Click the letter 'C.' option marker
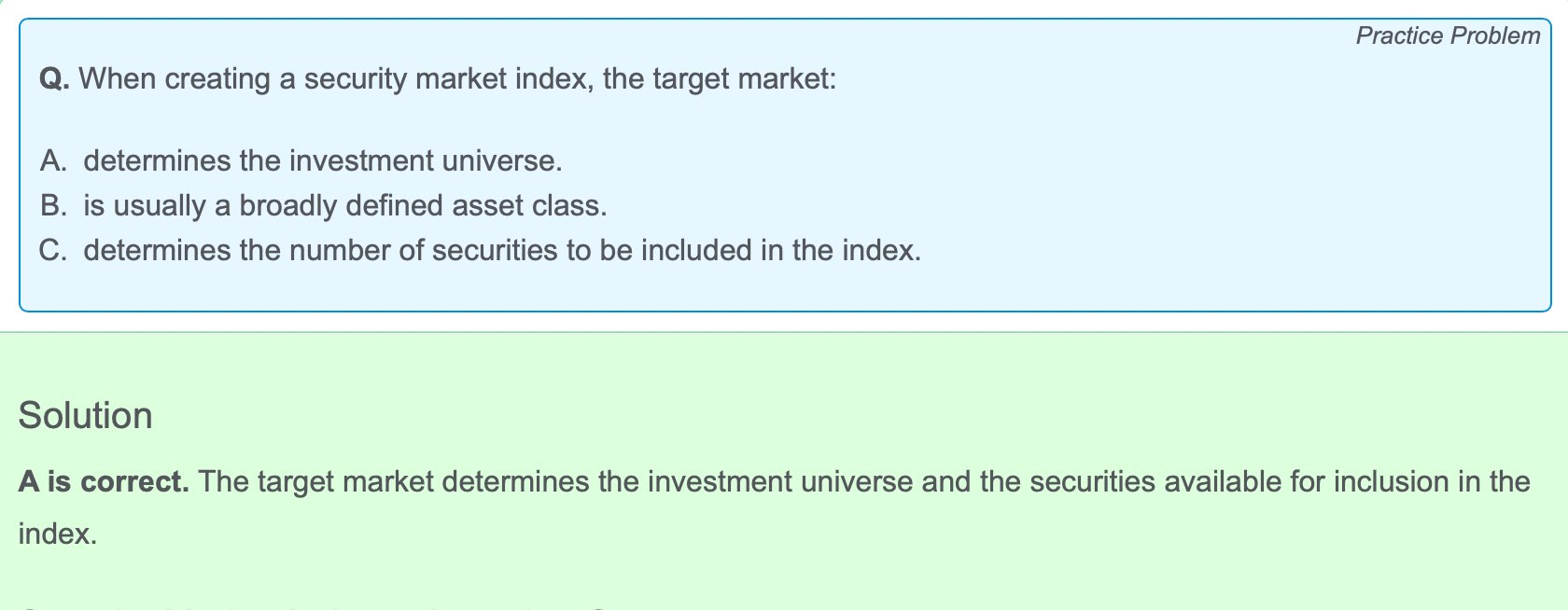The image size is (1568, 610). click(x=53, y=250)
